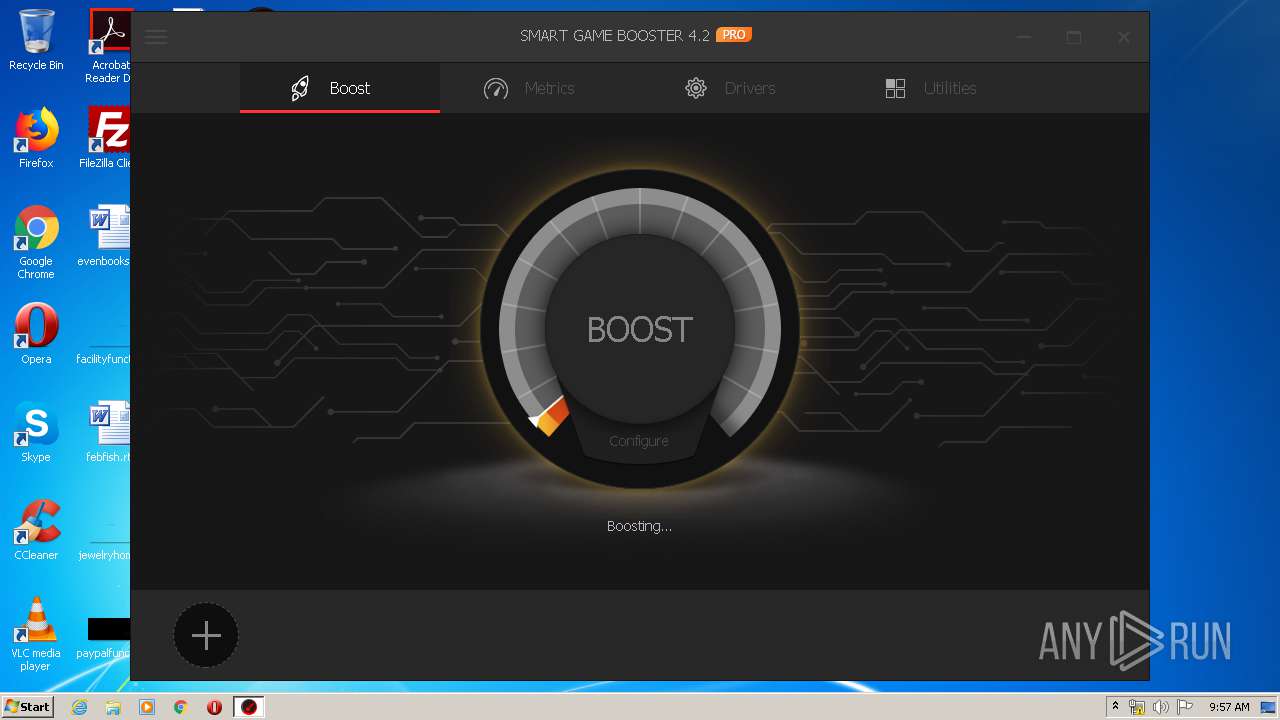
Task: Open Action Center flag in tray
Action: pos(1184,707)
